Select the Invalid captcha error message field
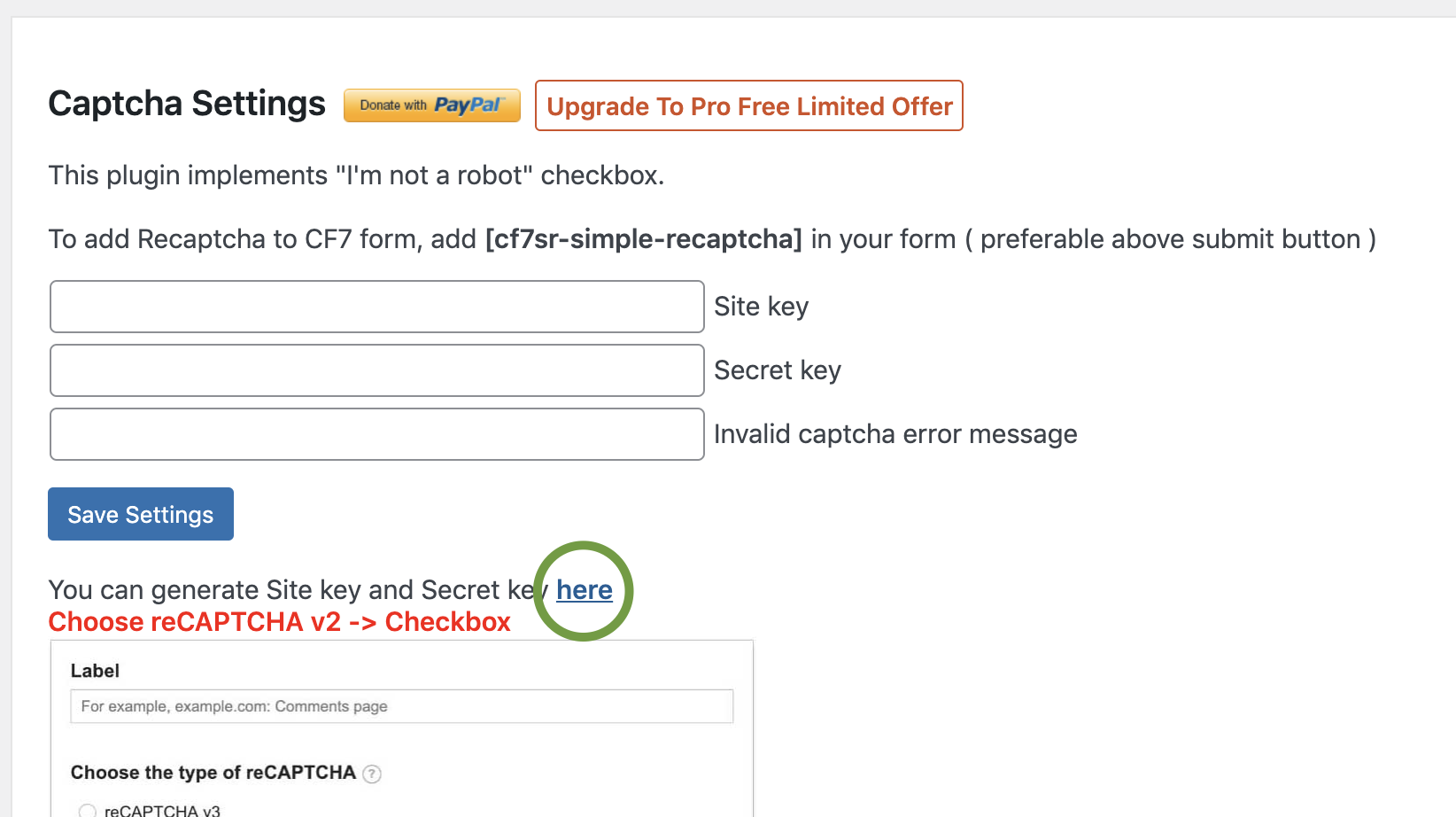Viewport: 1456px width, 817px height. (377, 434)
